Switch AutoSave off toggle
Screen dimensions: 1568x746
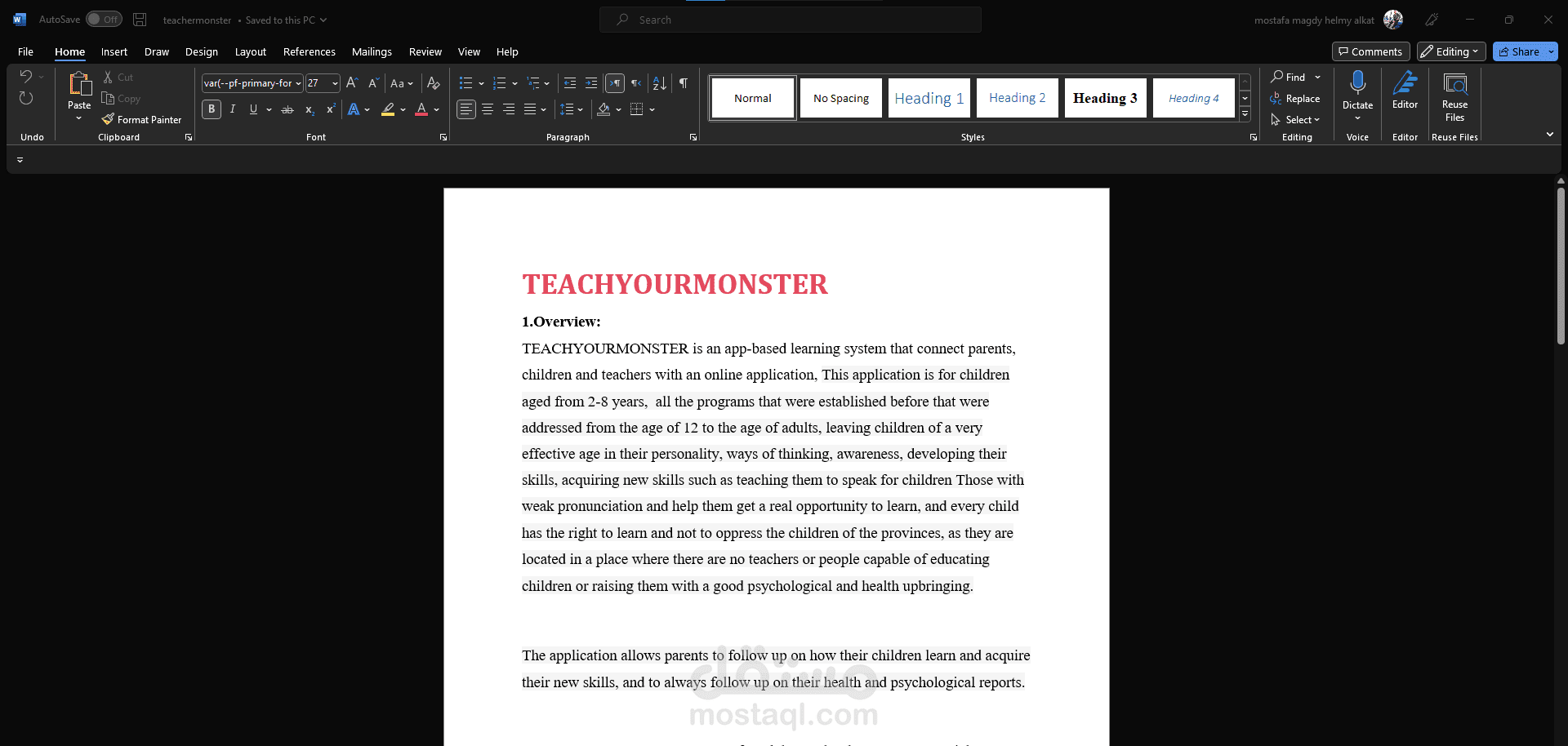coord(104,19)
